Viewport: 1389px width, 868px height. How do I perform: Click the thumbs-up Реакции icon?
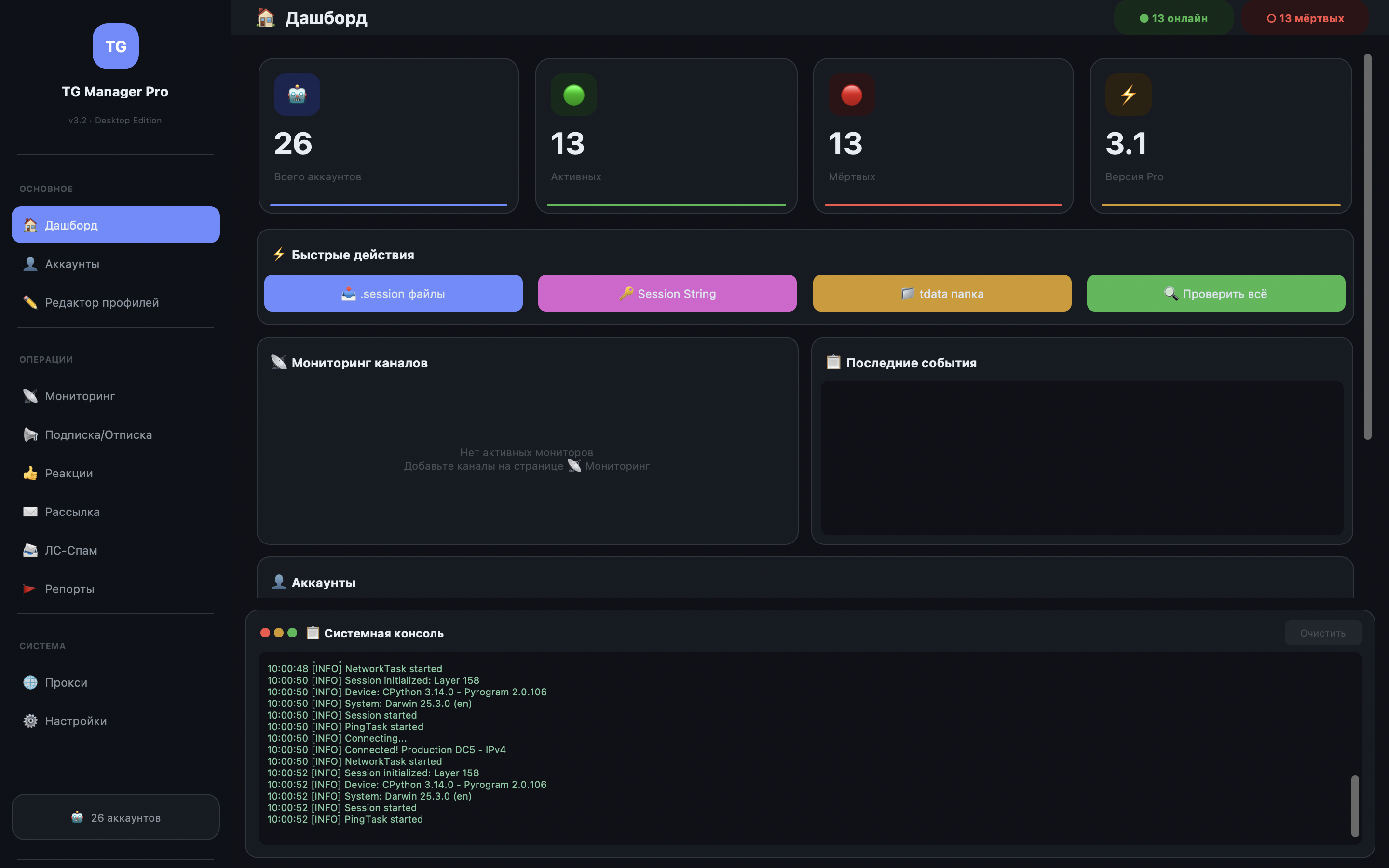[30, 473]
